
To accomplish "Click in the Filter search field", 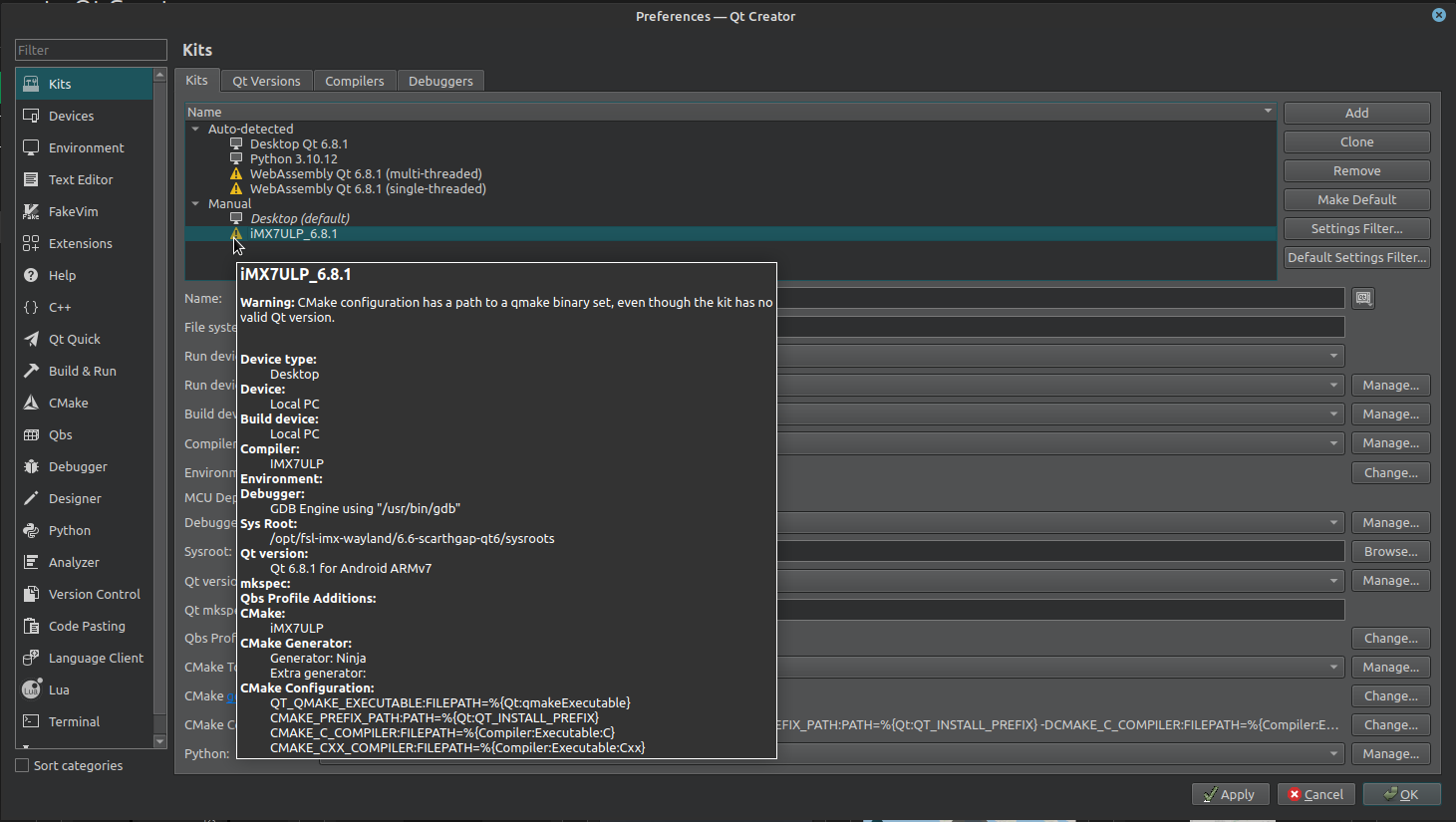I will click(91, 50).
